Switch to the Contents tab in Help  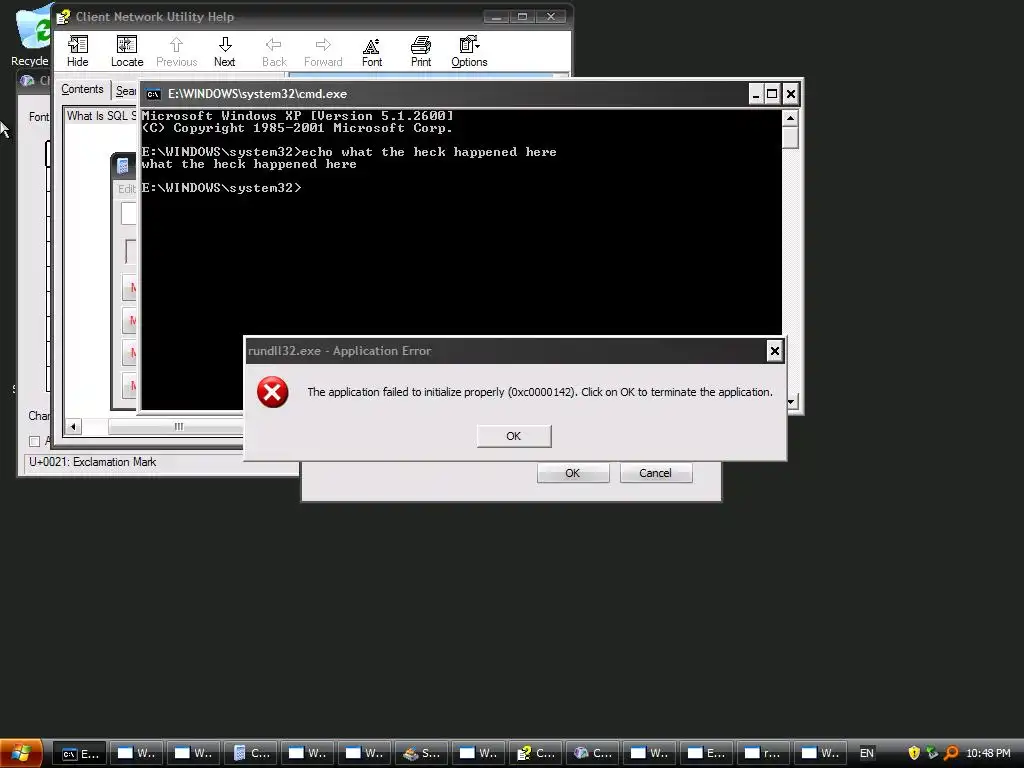82,89
